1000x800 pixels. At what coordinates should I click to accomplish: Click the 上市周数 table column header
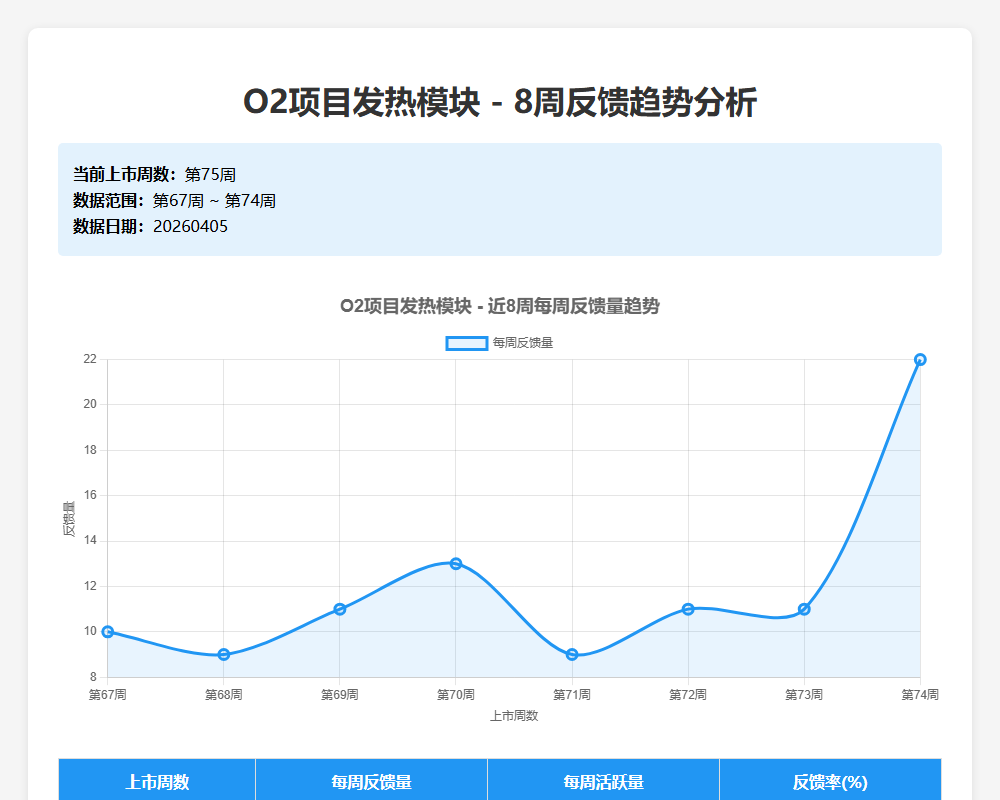(157, 781)
